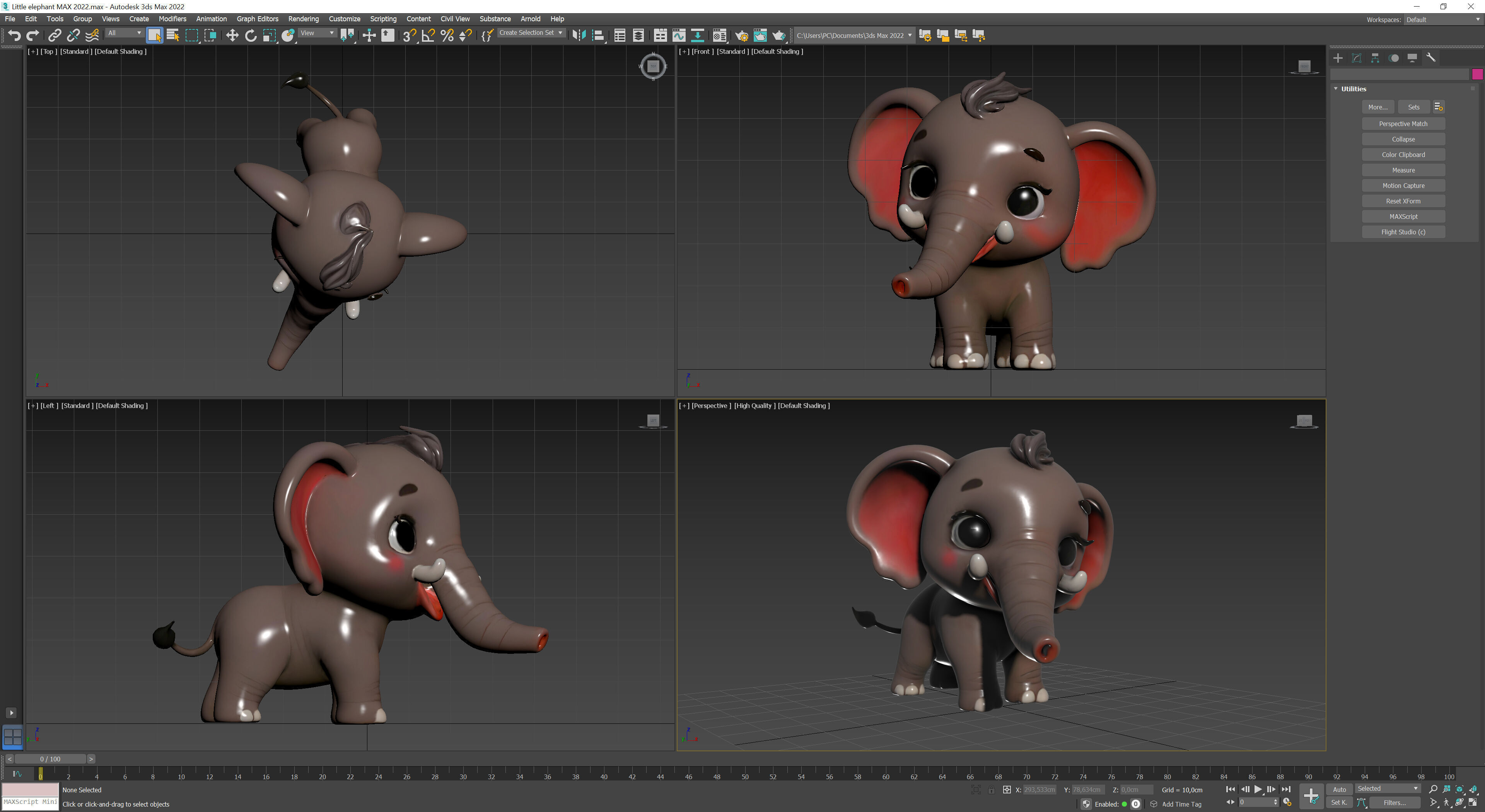Image resolution: width=1485 pixels, height=812 pixels.
Task: Click the Align tool icon
Action: click(598, 36)
